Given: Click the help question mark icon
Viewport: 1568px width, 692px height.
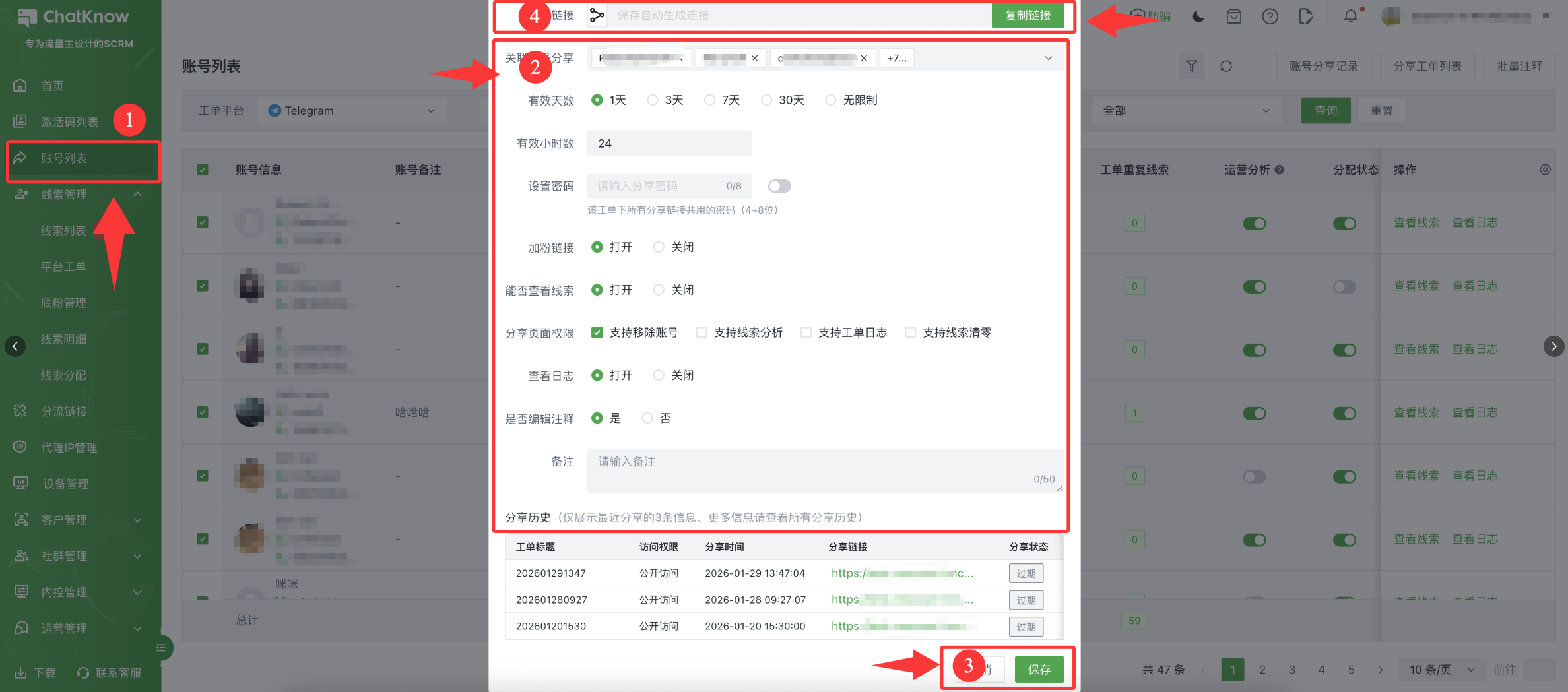Looking at the screenshot, I should click(x=1270, y=16).
